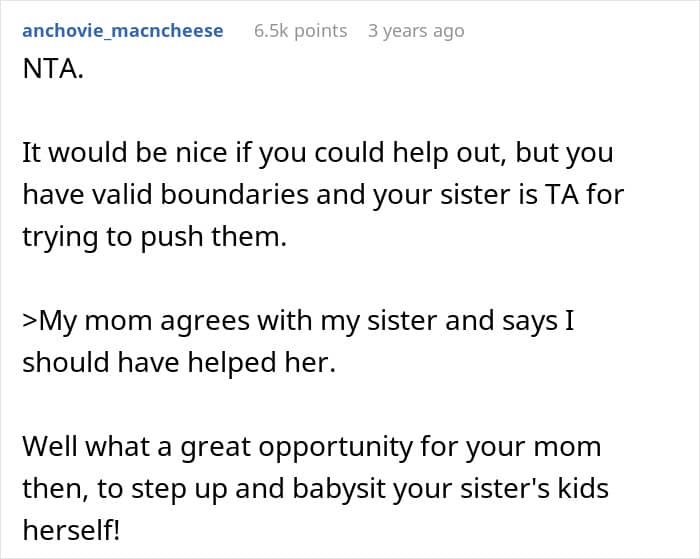Open anchovie_macncheese user profile link
Viewport: 700px width, 559px height.
click(123, 31)
